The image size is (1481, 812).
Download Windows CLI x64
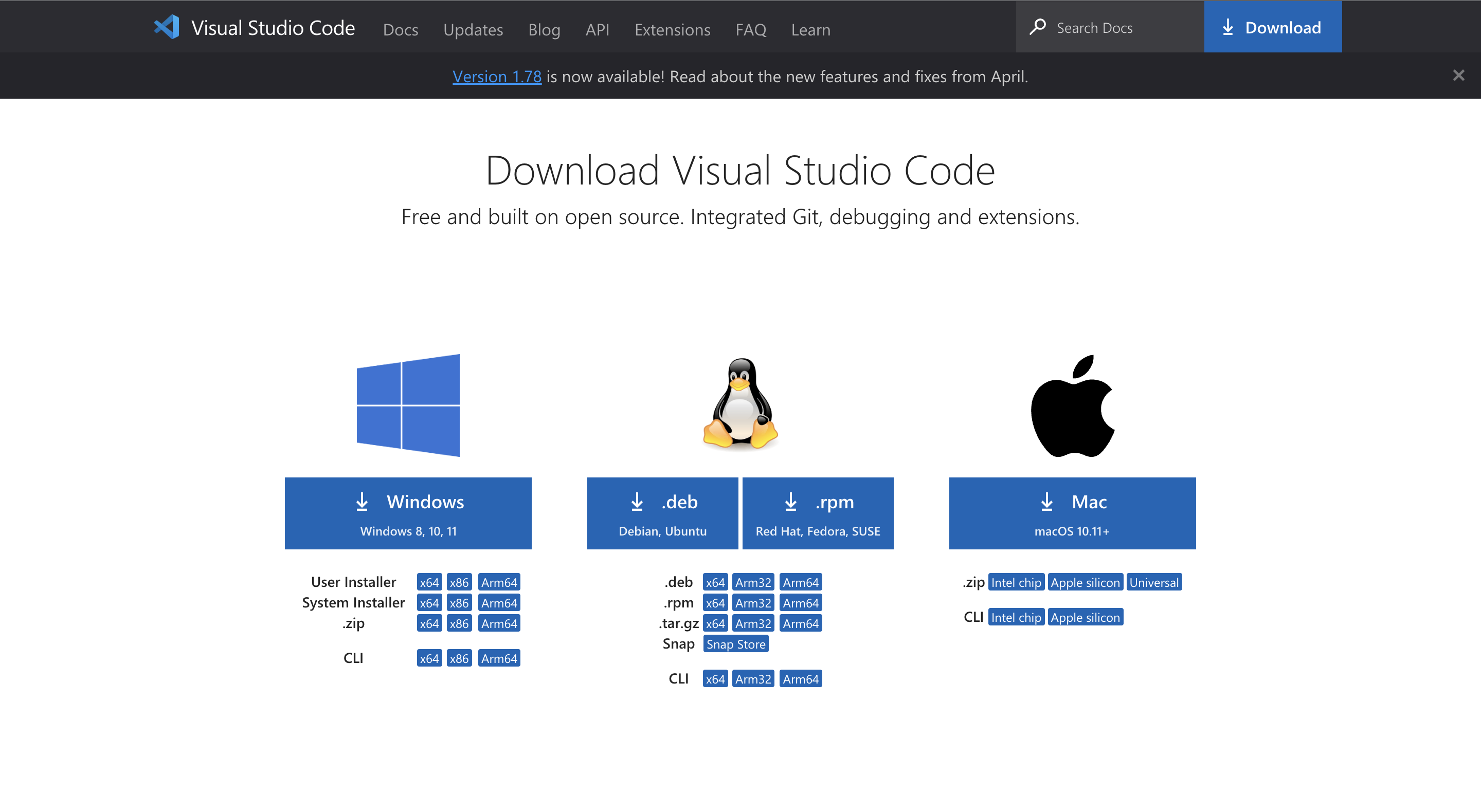[429, 658]
